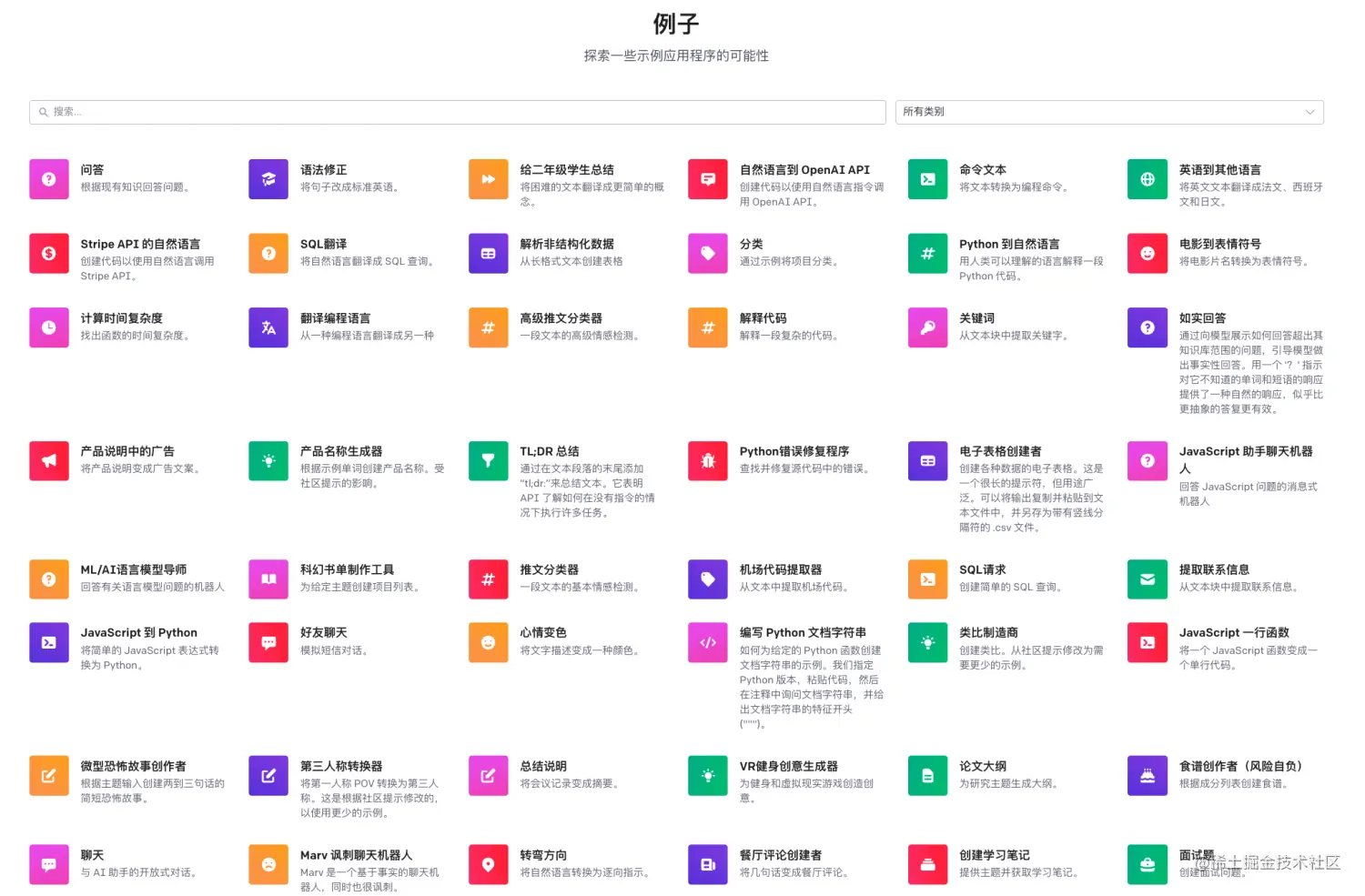This screenshot has height=896, width=1365.
Task: Click the 转弯方向 map pin icon
Action: (489, 865)
